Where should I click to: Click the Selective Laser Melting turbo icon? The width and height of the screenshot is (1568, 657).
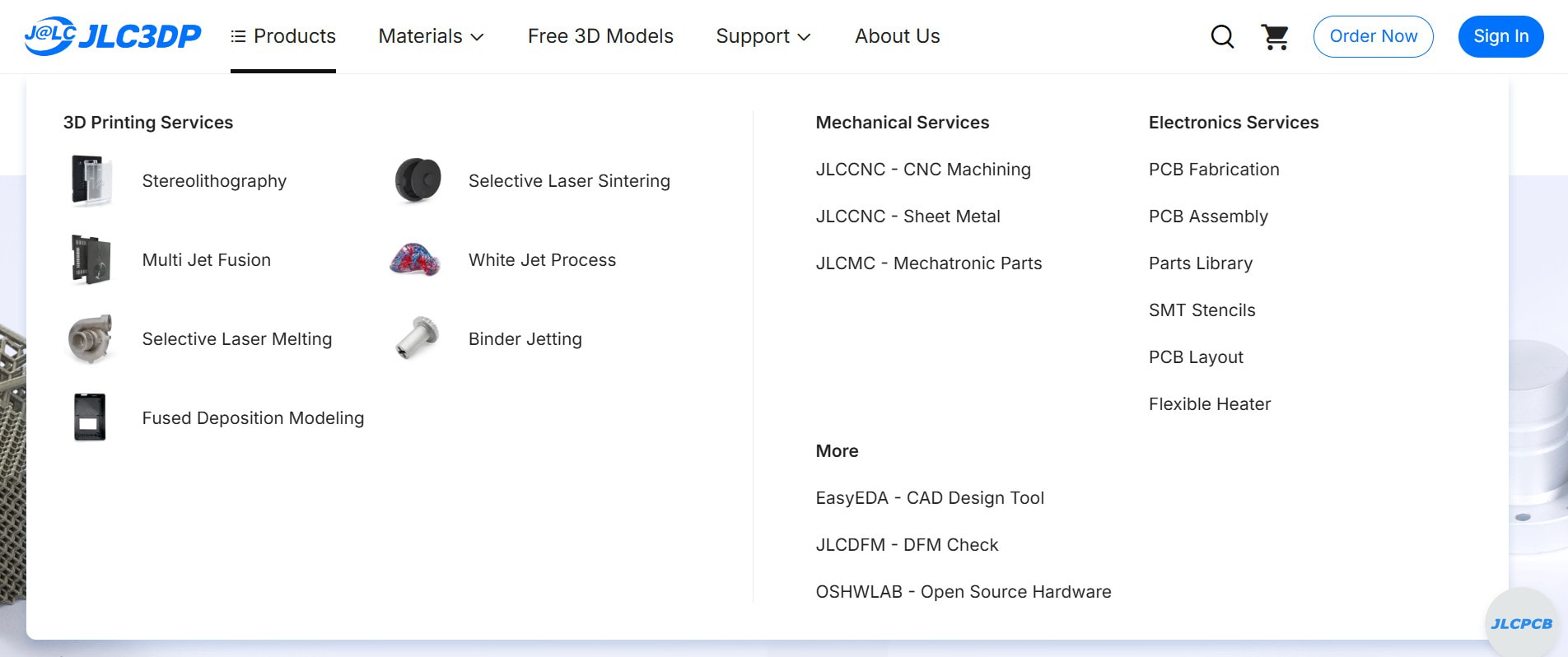coord(91,338)
